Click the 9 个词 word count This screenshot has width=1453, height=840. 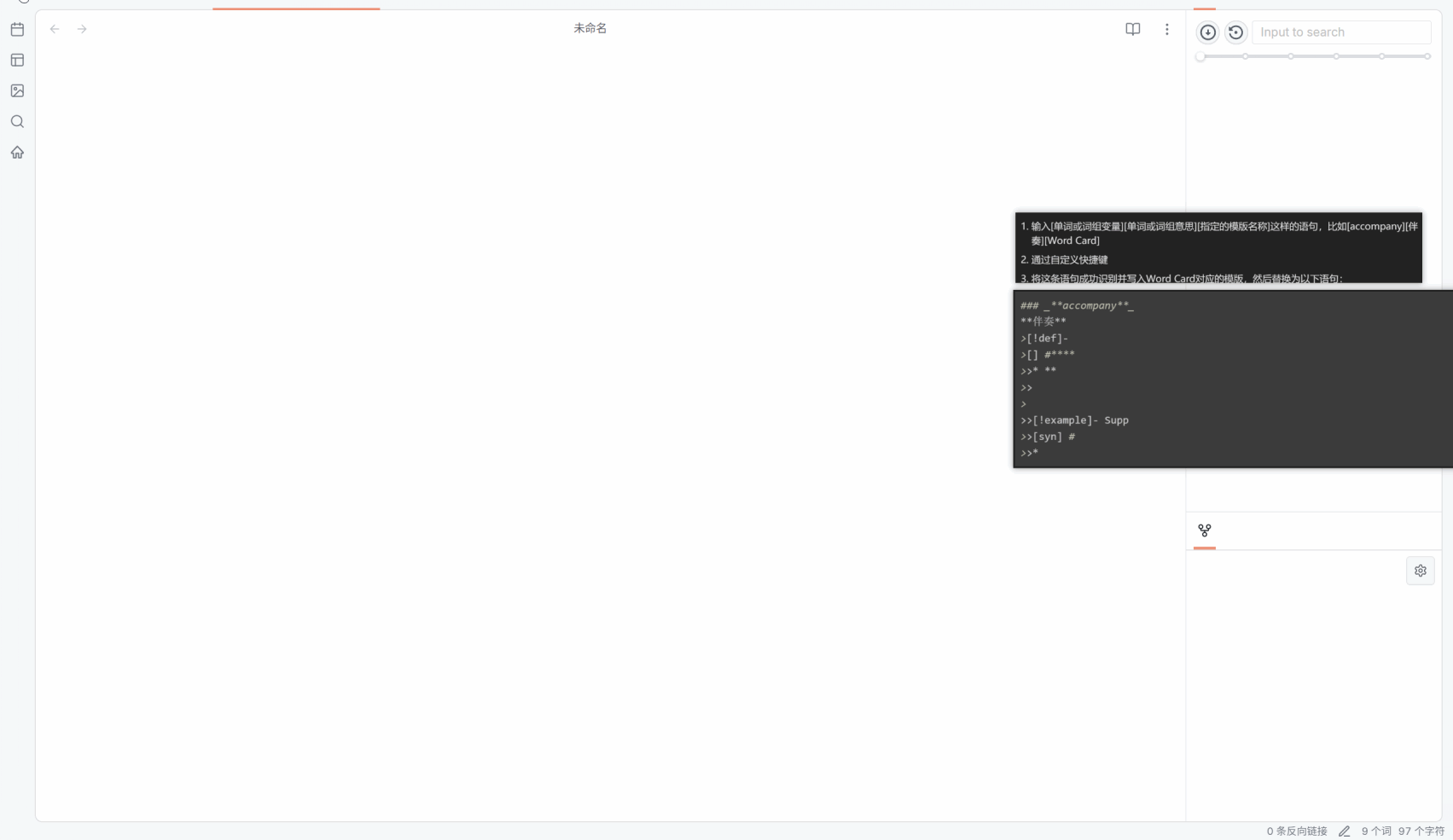[x=1375, y=831]
